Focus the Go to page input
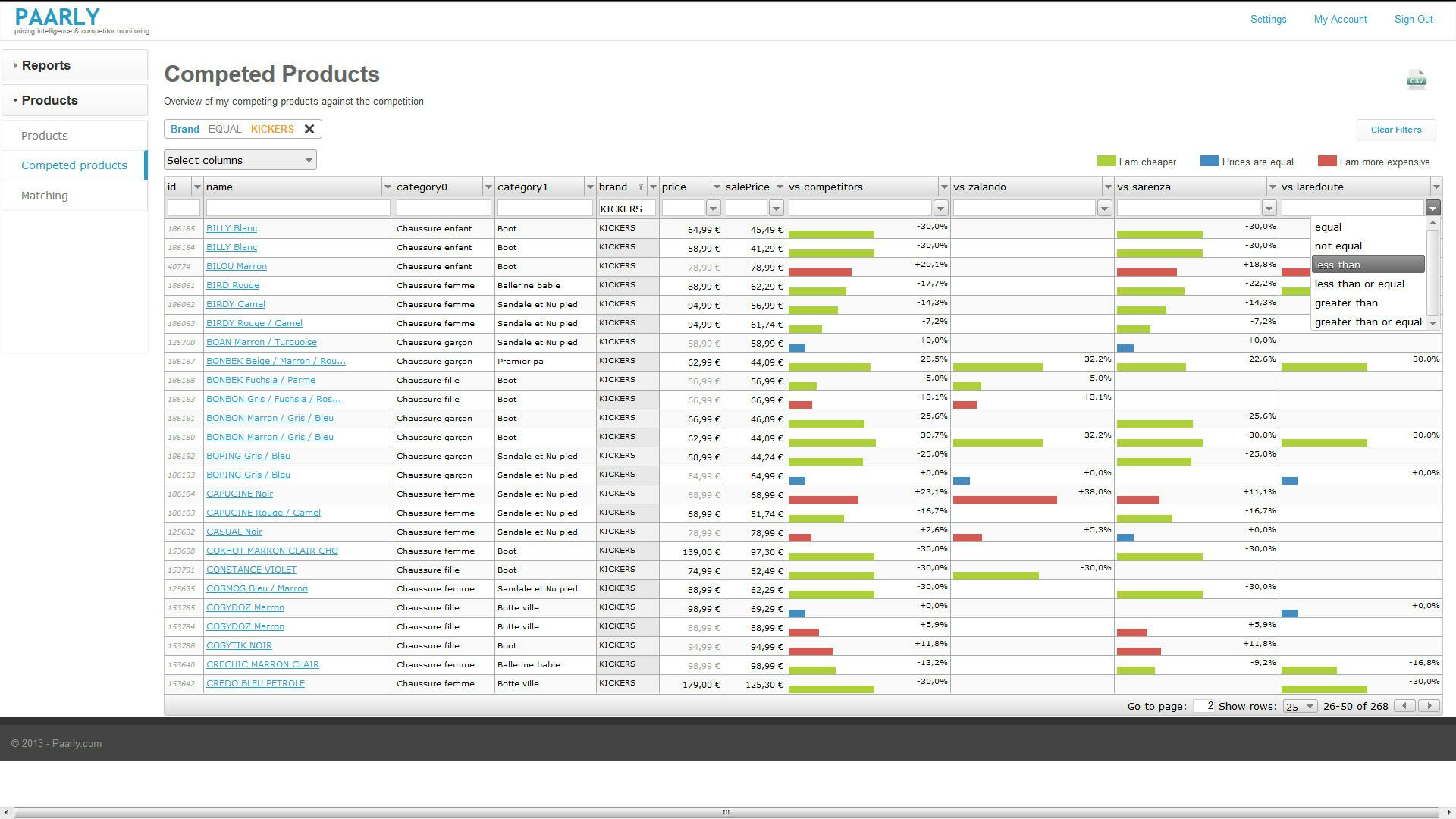The width and height of the screenshot is (1456, 819). (1204, 706)
